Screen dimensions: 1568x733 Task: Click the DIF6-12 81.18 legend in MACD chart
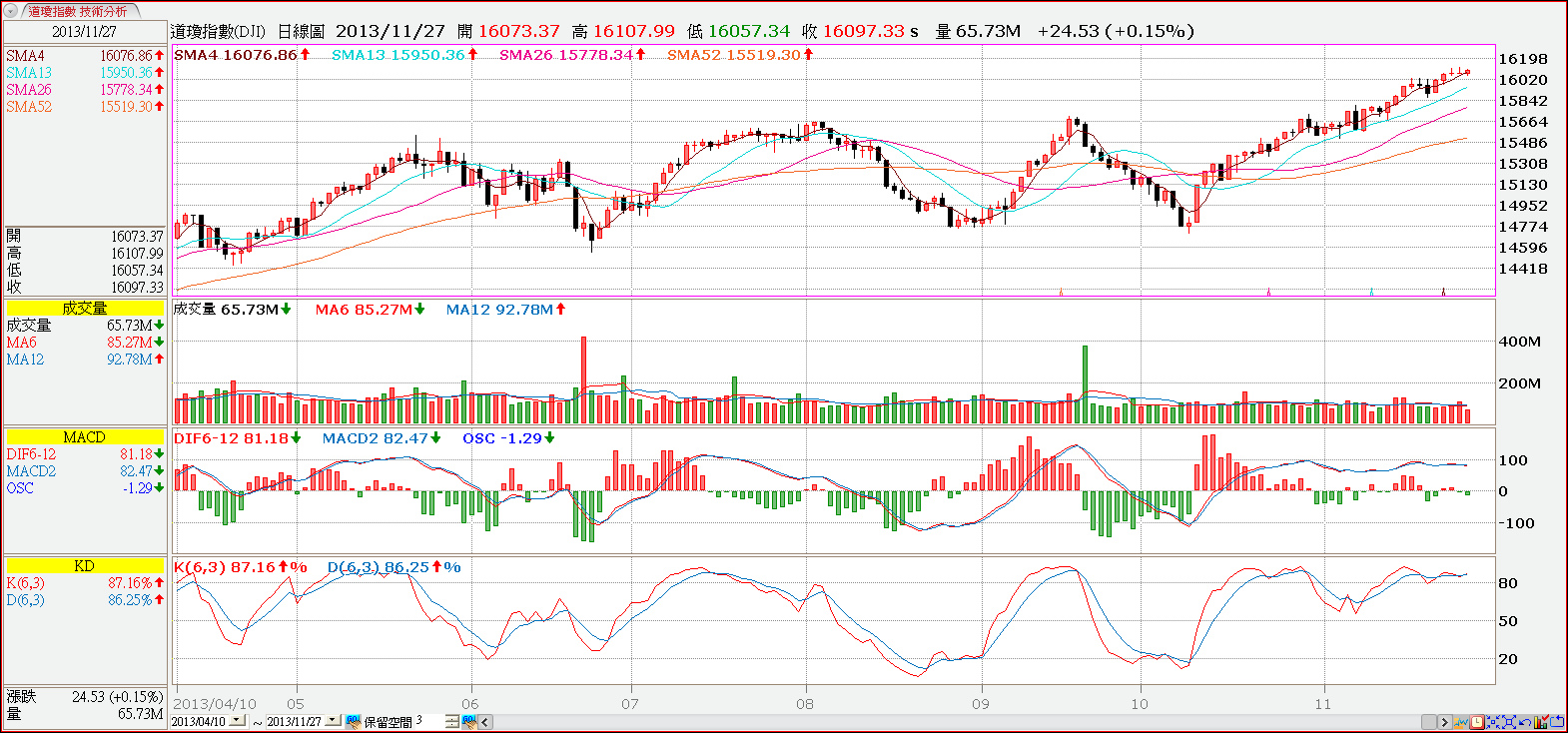[237, 438]
